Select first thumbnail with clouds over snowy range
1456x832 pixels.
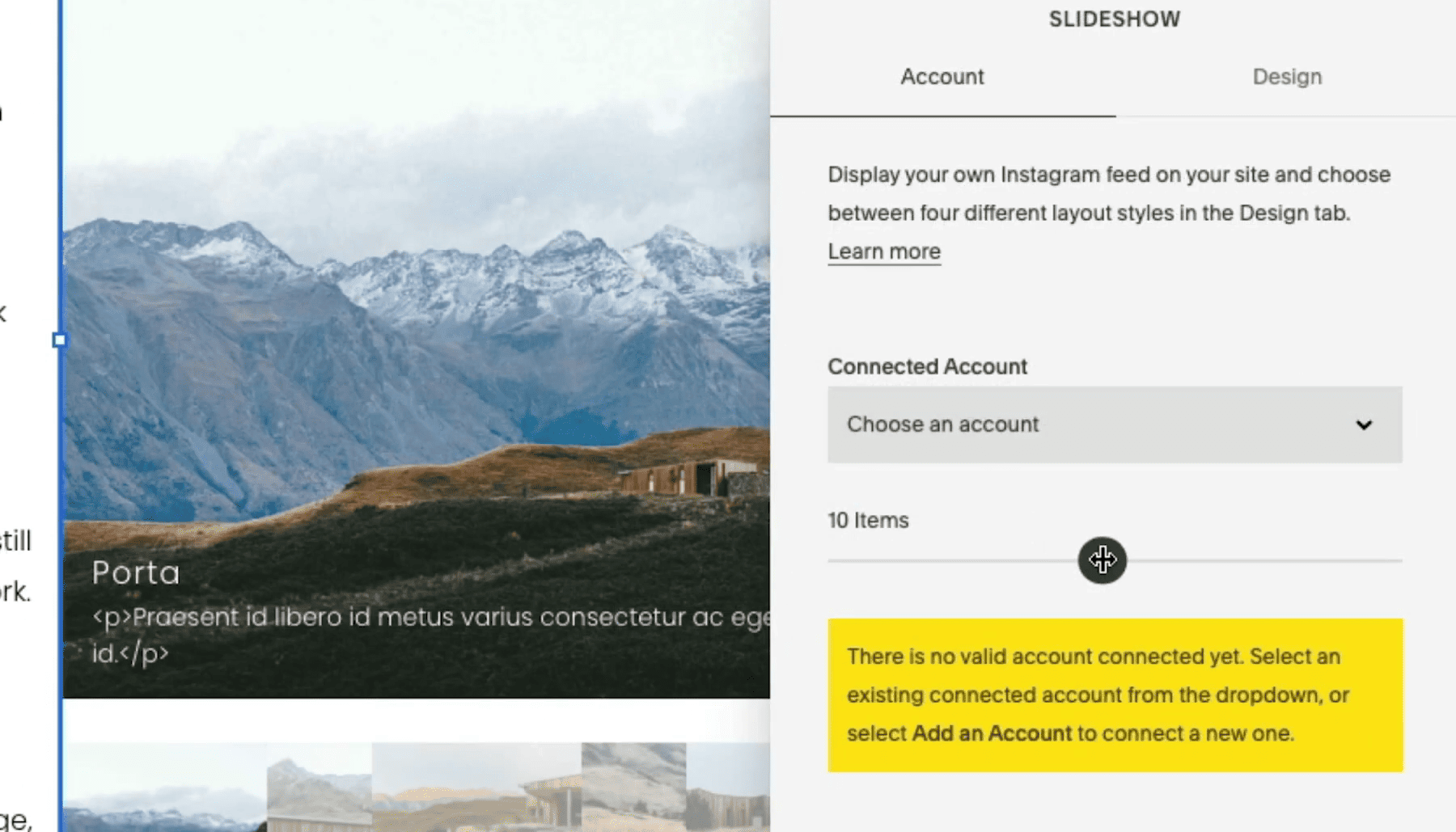165,788
